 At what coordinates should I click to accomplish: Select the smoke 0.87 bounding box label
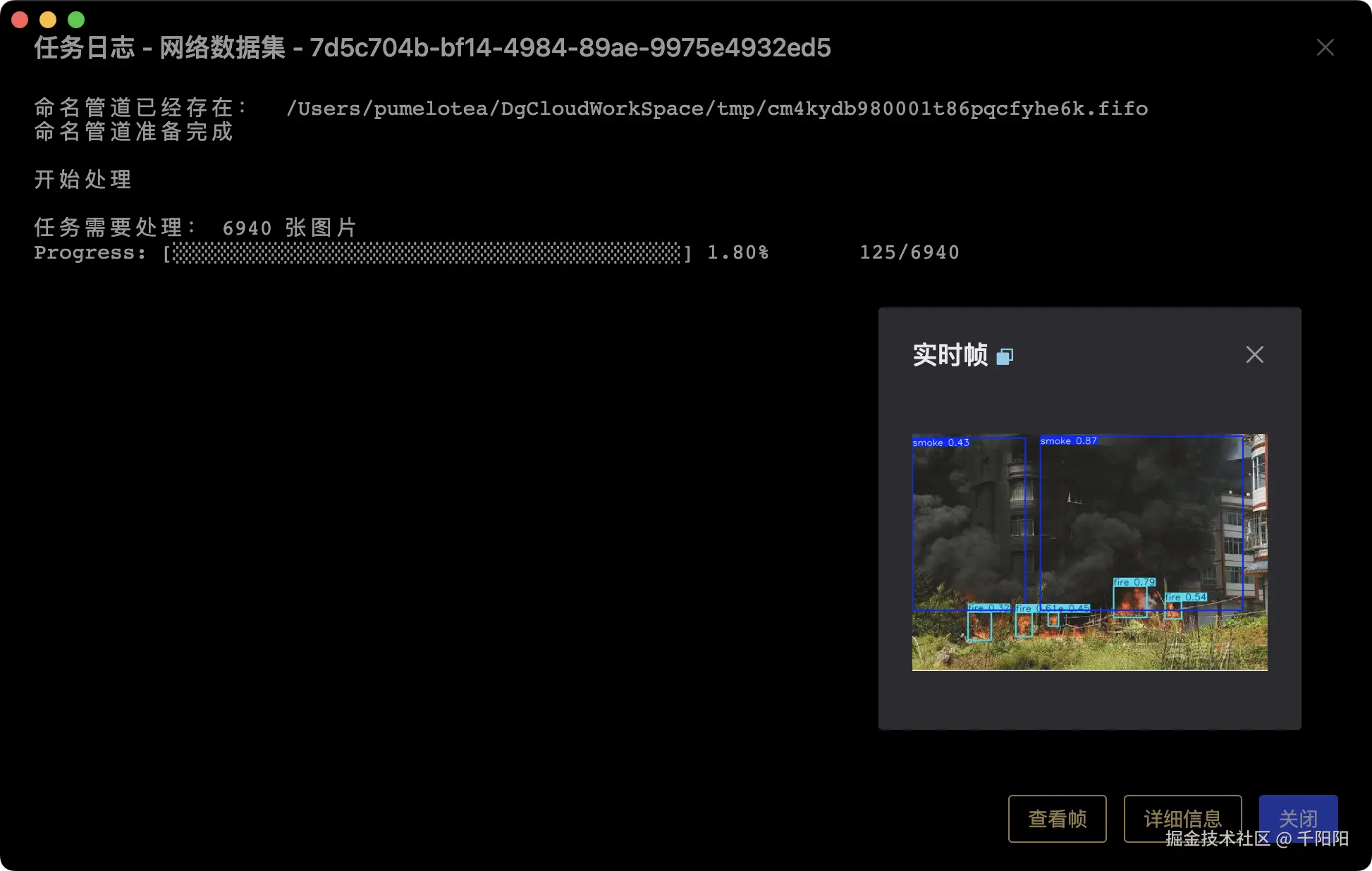[1069, 440]
